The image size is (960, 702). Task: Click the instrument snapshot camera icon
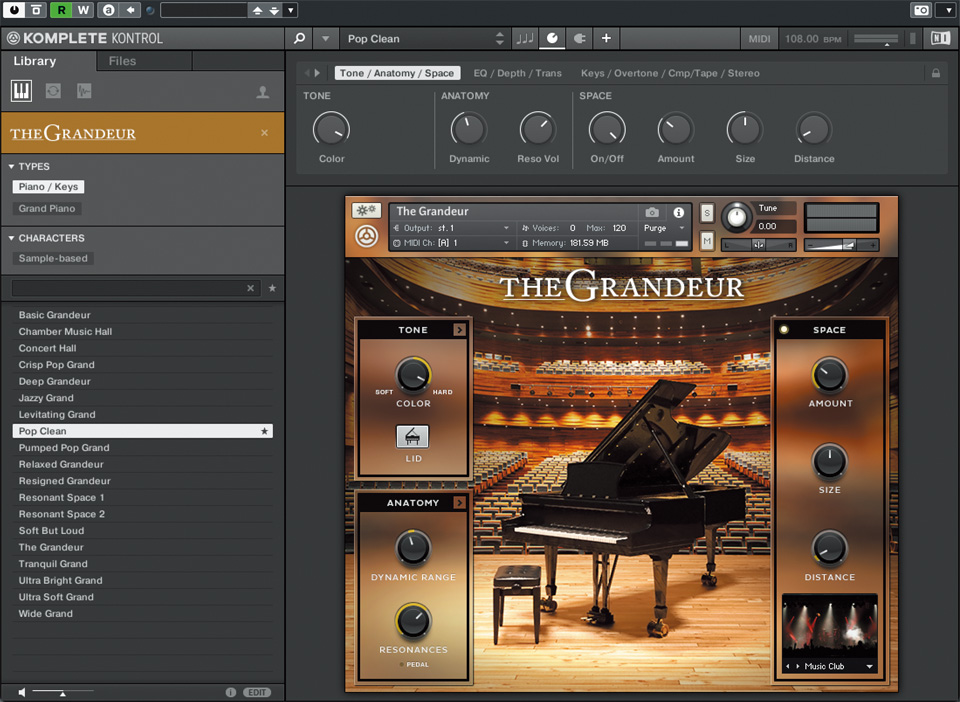(652, 212)
